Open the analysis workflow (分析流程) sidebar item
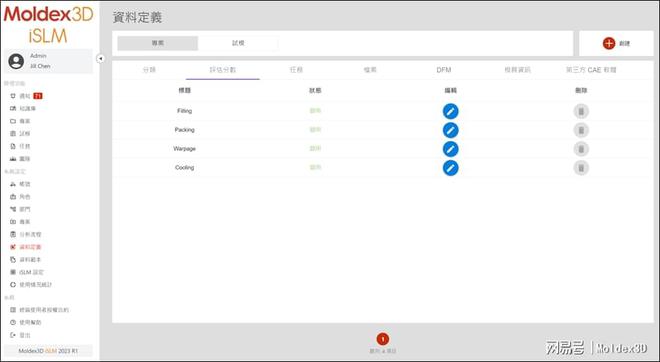 pyautogui.click(x=26, y=234)
